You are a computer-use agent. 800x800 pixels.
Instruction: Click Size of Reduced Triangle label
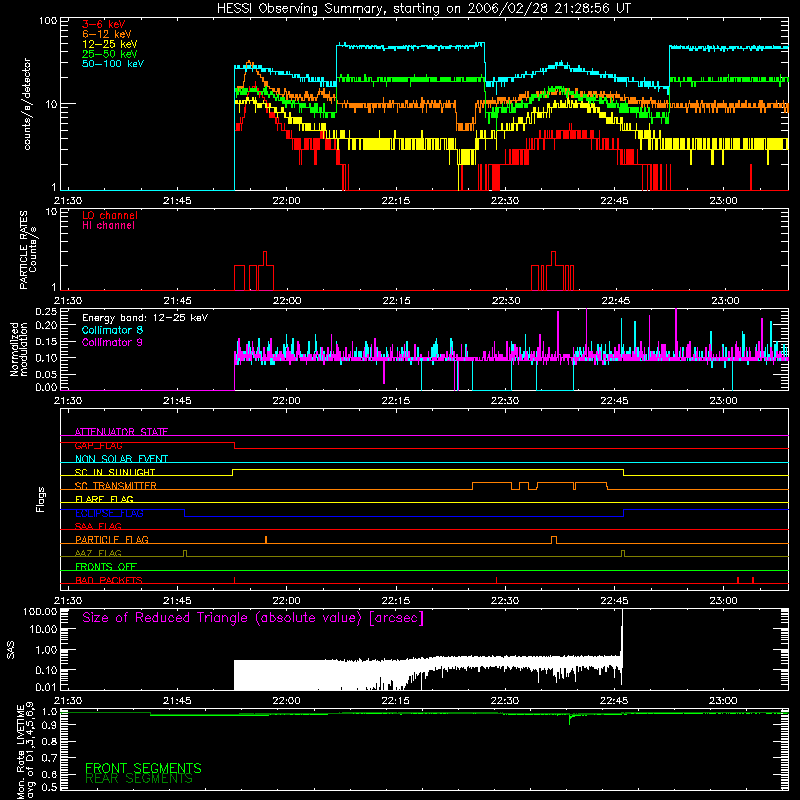(x=253, y=618)
